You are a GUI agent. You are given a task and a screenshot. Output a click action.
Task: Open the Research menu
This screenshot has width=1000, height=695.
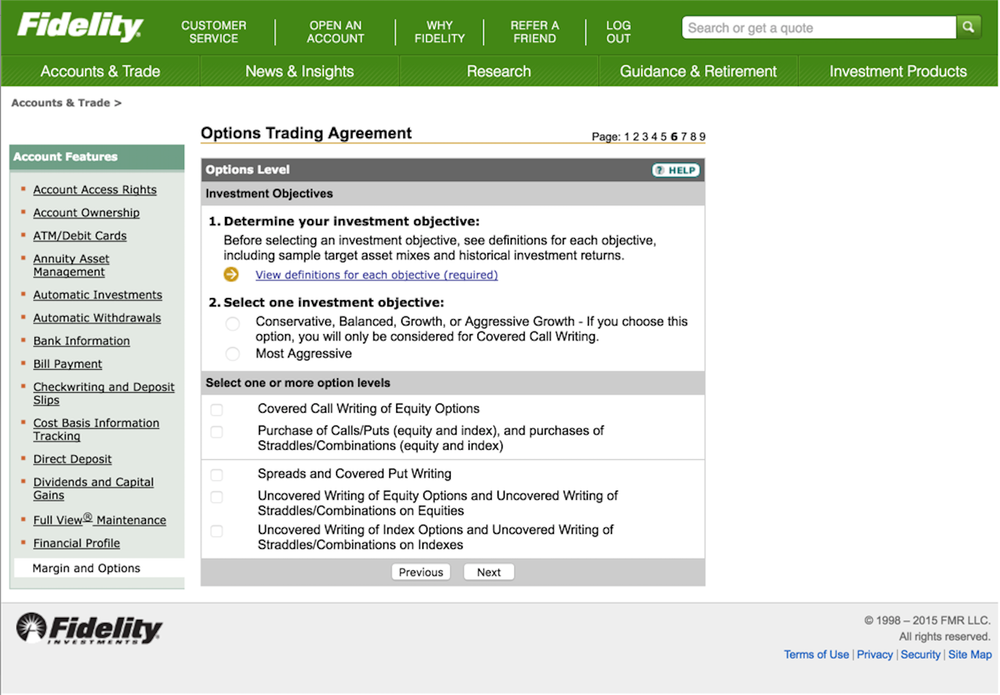click(499, 71)
